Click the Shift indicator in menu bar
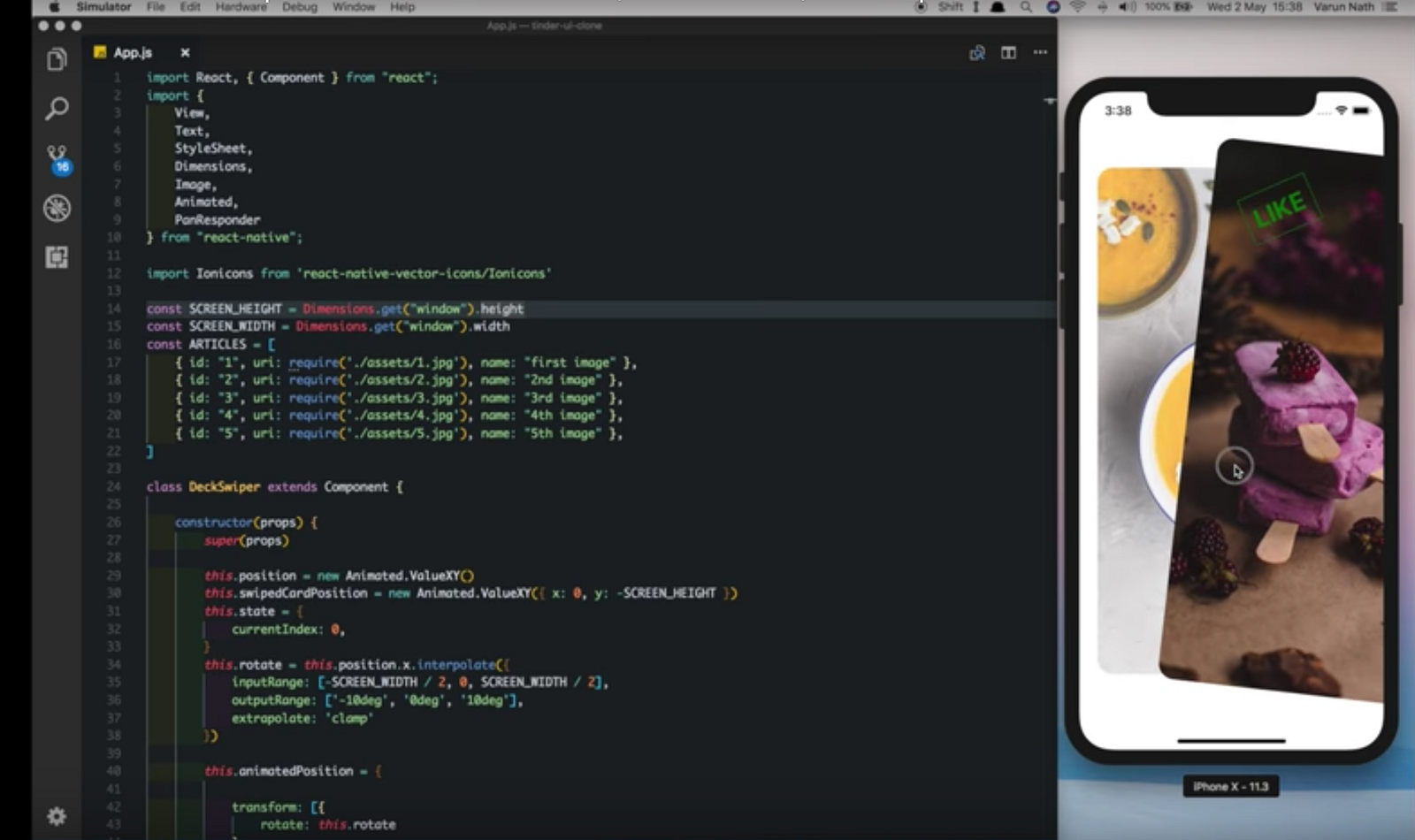The image size is (1415, 840). pyautogui.click(x=951, y=7)
